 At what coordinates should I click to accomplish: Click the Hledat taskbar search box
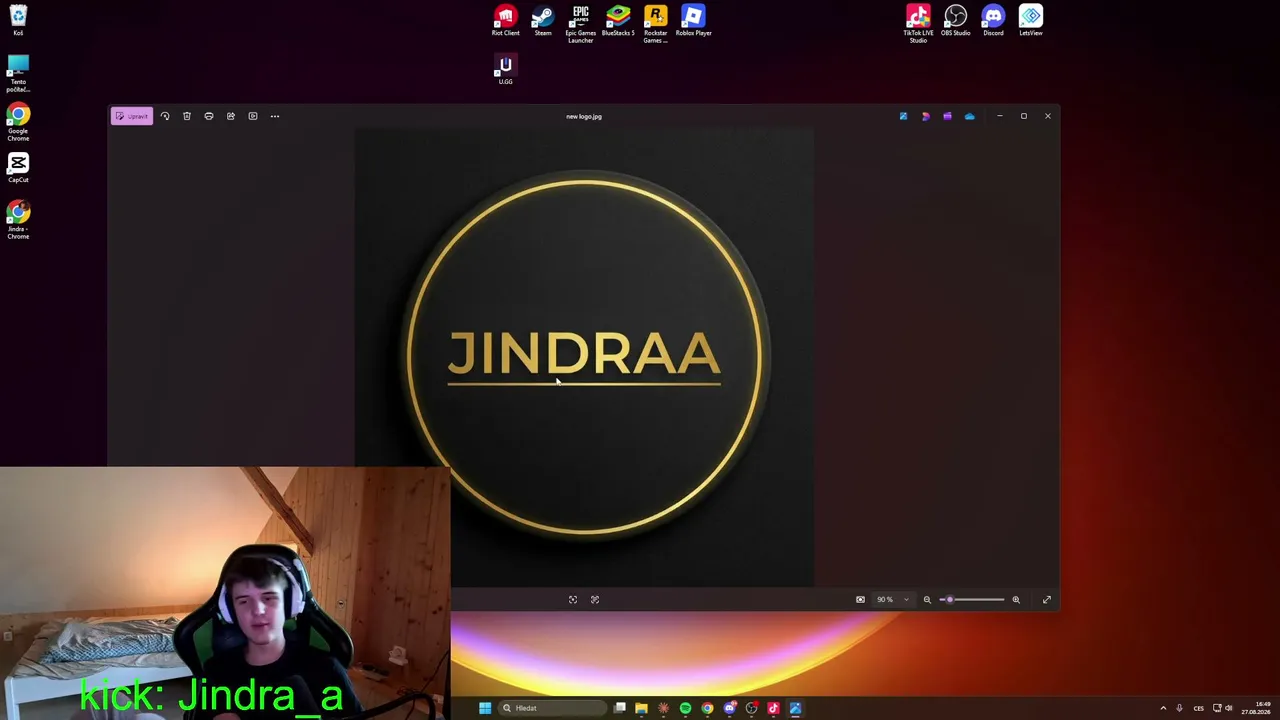553,708
